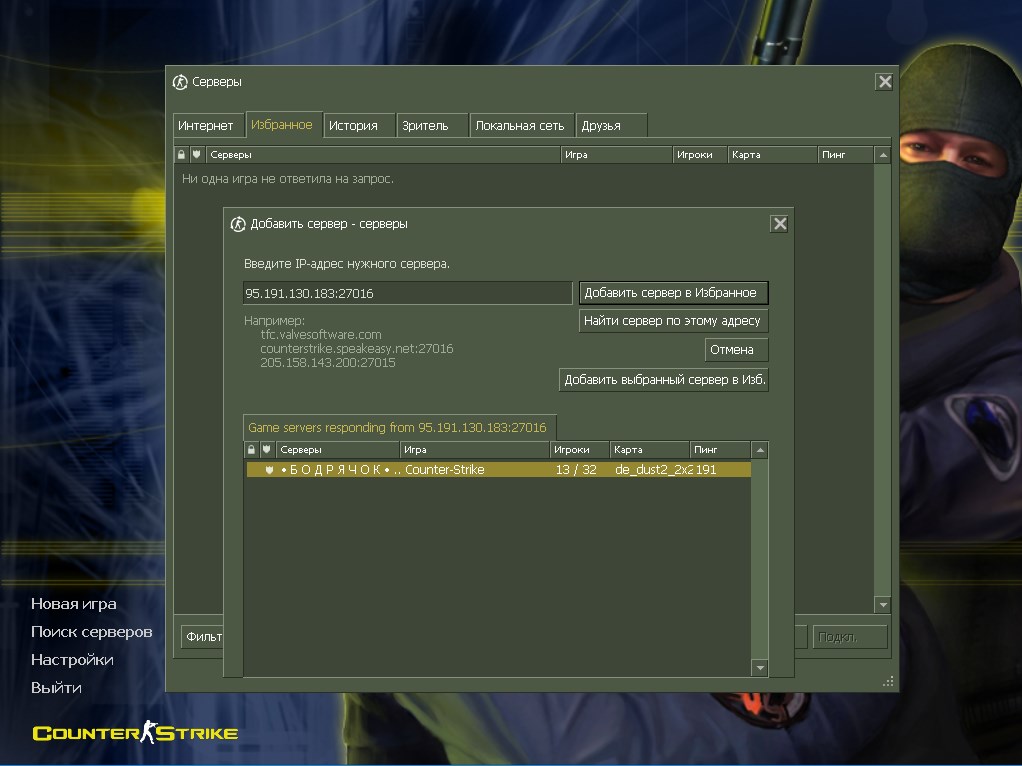The image size is (1022, 766).
Task: Click the IP address input field
Action: [x=407, y=293]
